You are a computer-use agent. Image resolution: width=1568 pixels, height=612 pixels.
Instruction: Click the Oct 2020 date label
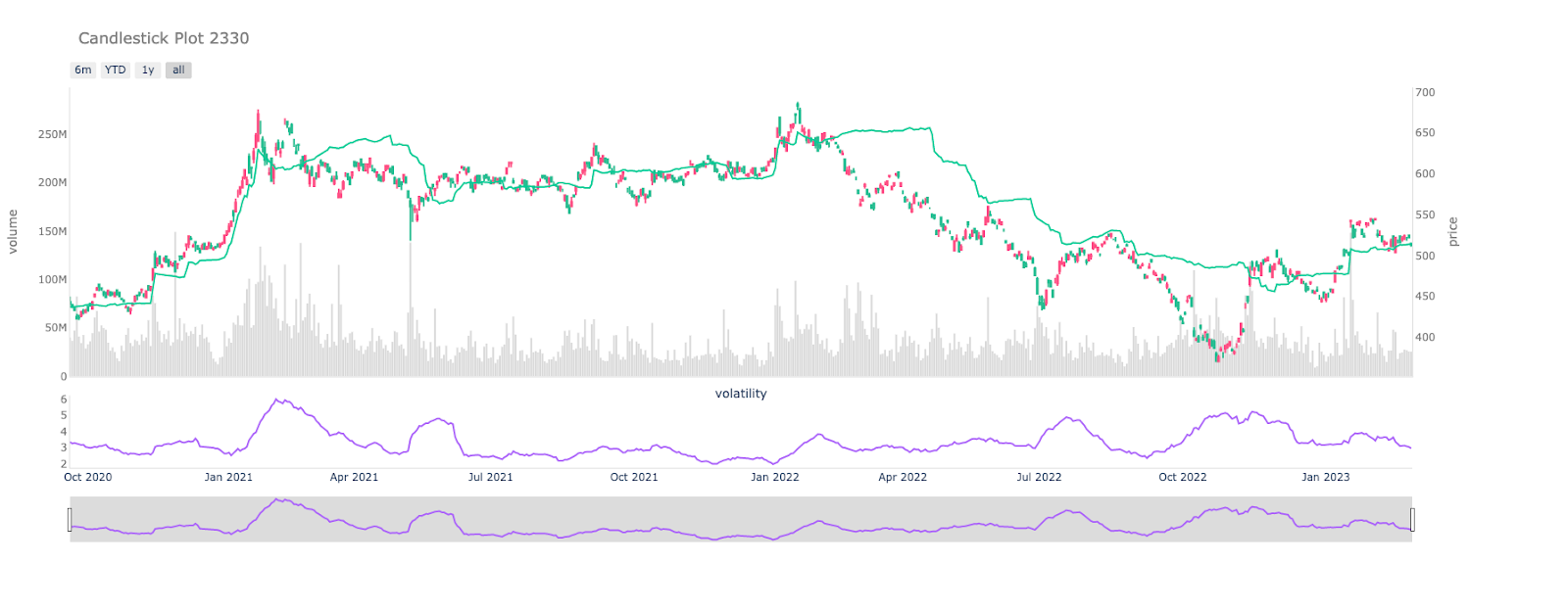88,478
